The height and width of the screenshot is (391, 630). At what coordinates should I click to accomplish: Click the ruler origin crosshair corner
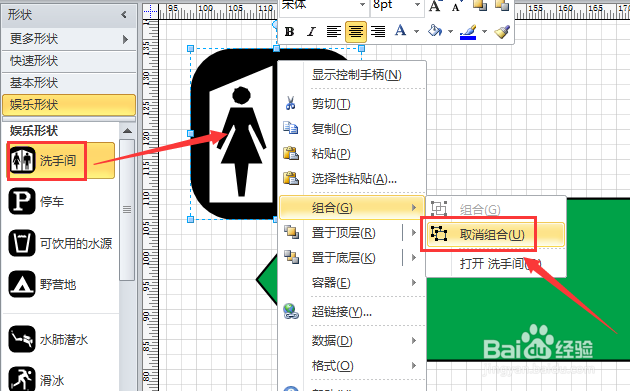(x=150, y=11)
